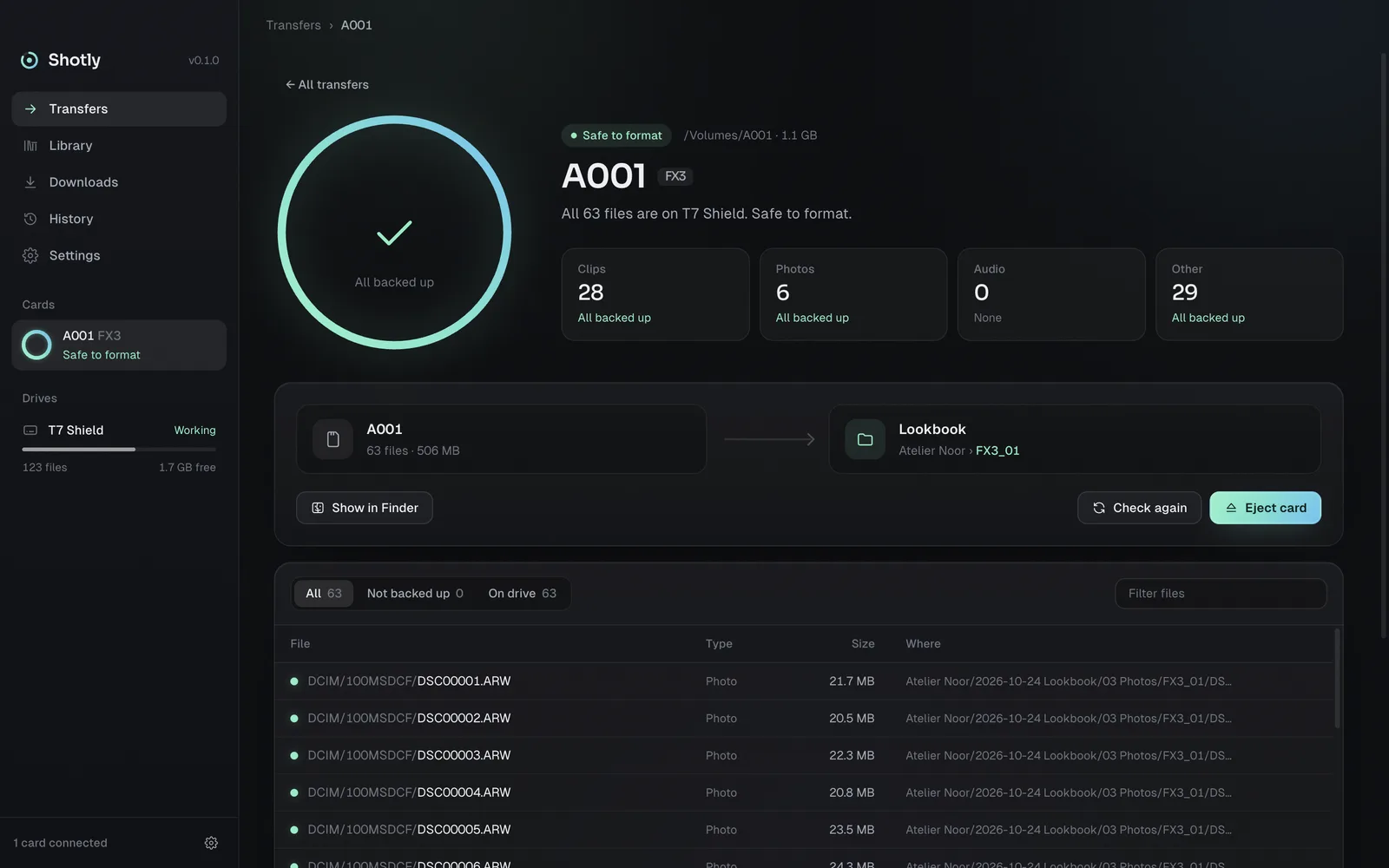This screenshot has height=868, width=1389.
Task: Open settings gear in sidebar footer
Action: coord(211,843)
